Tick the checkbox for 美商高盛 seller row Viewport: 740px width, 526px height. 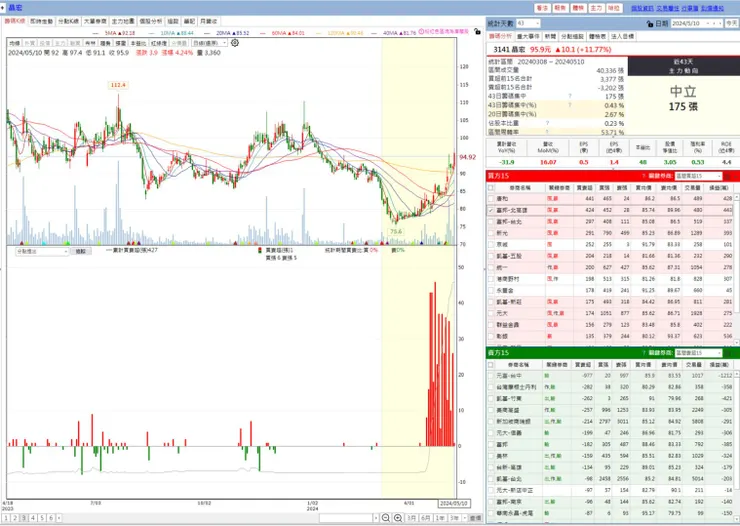[491, 410]
